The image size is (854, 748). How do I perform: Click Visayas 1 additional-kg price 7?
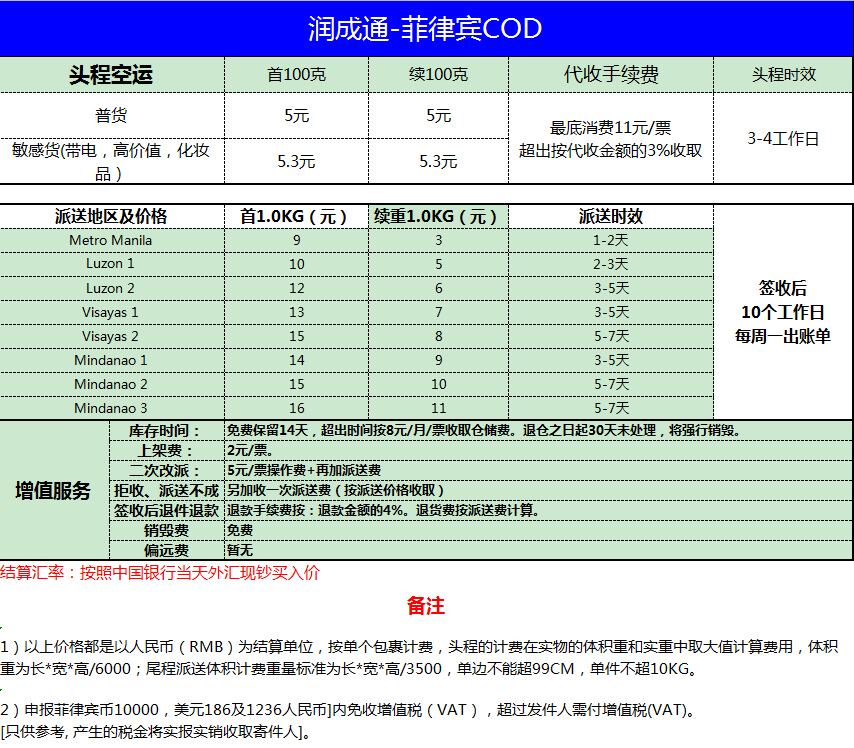pyautogui.click(x=438, y=312)
